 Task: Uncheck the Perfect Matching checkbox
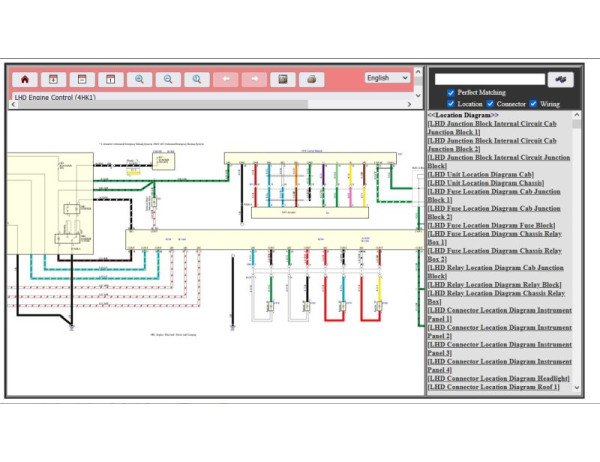[x=451, y=93]
